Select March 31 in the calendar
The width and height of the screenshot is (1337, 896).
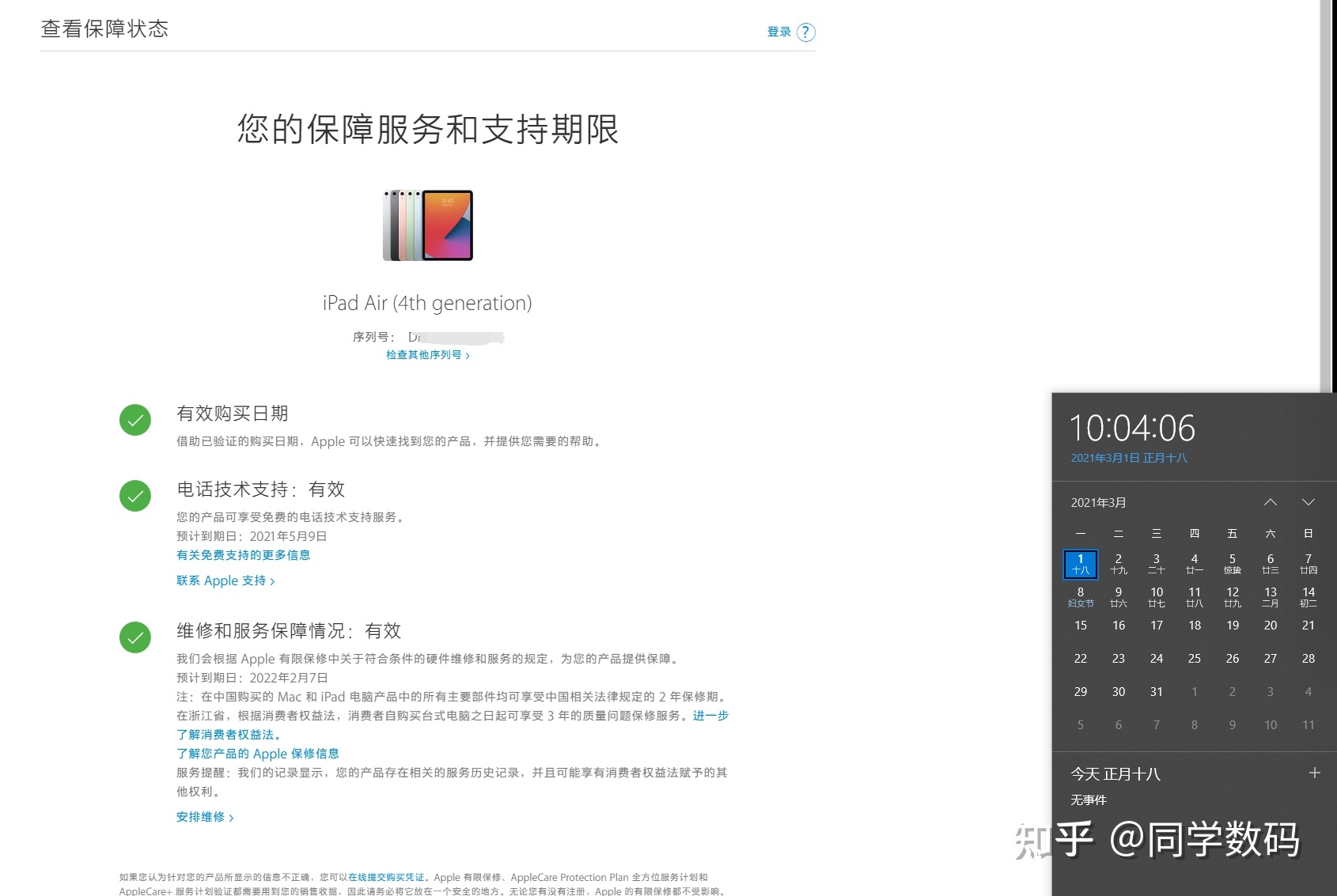coord(1157,692)
